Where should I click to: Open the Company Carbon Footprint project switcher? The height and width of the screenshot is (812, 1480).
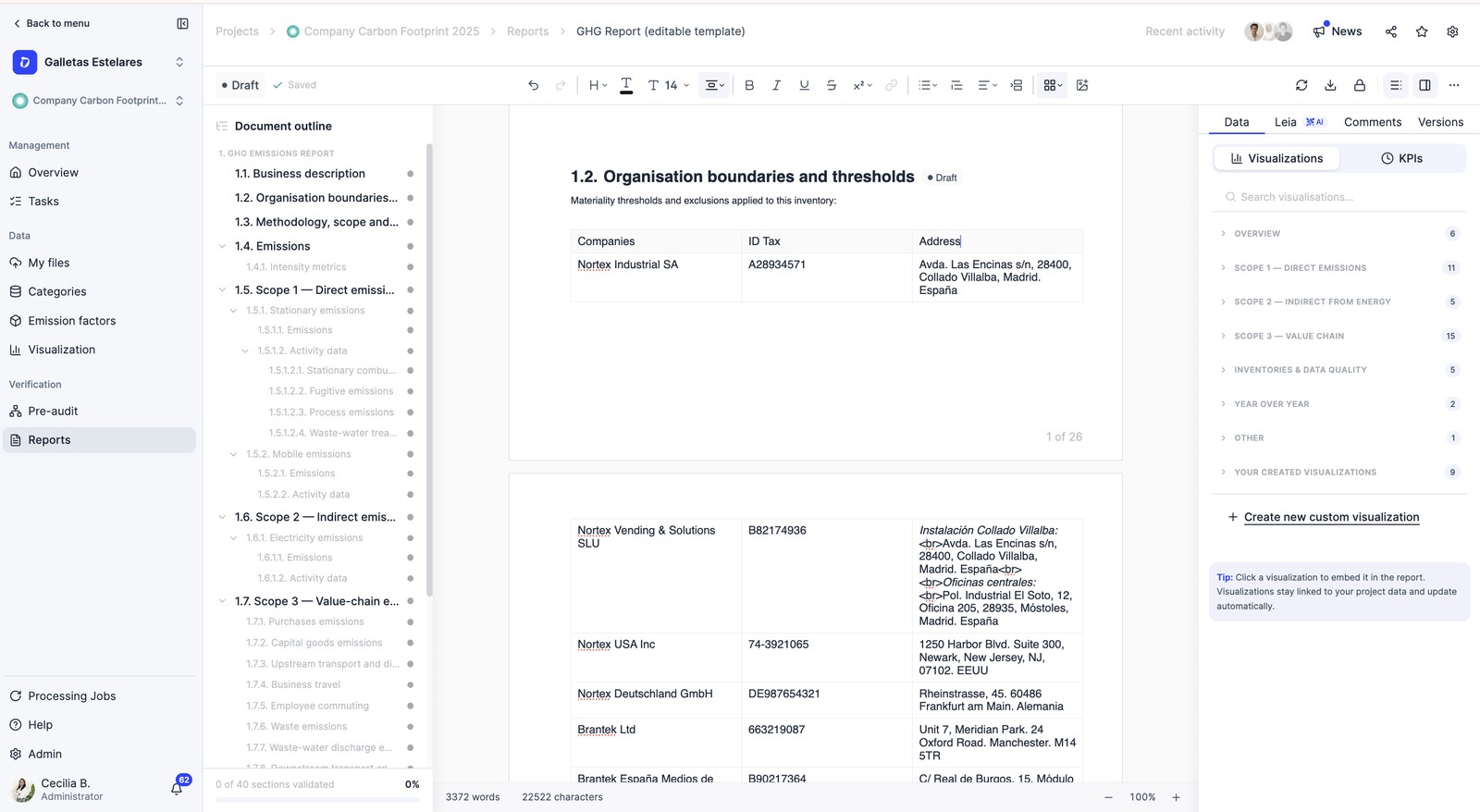click(99, 101)
